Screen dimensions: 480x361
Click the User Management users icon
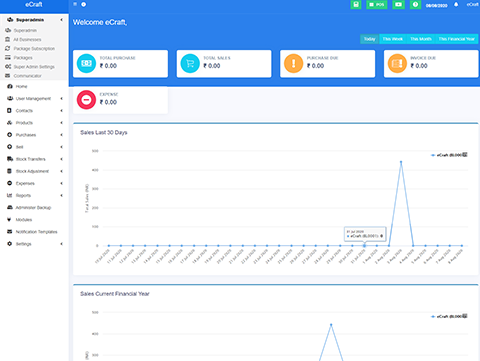point(10,98)
